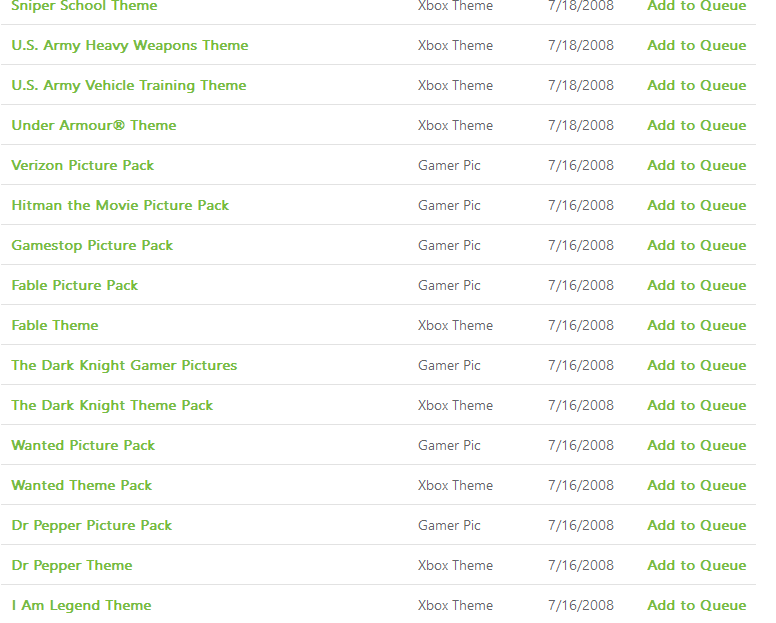Open the Wanted Picture Pack link
The height and width of the screenshot is (623, 776).
(83, 445)
